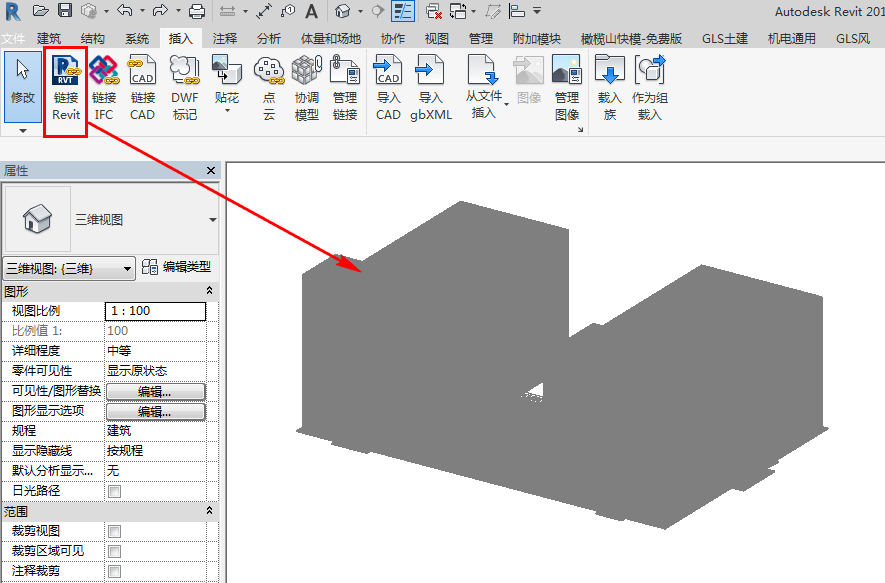Click the 编辑类型 button

pos(177,266)
